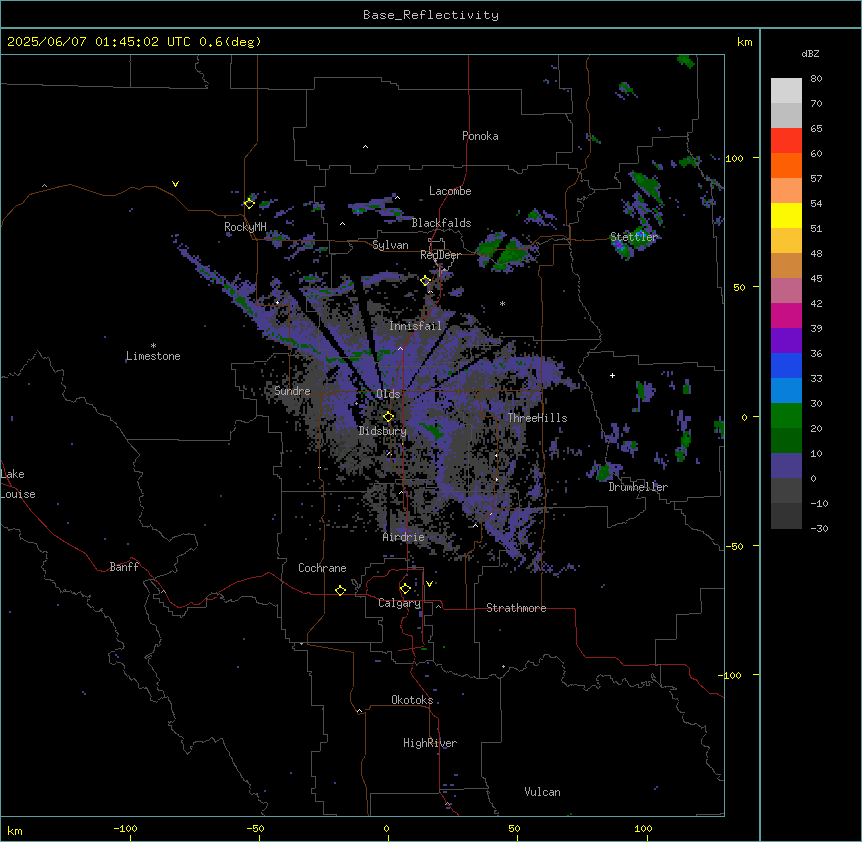This screenshot has width=862, height=842.
Task: Select the red 60-65 dBZ legend swatch
Action: click(x=786, y=141)
